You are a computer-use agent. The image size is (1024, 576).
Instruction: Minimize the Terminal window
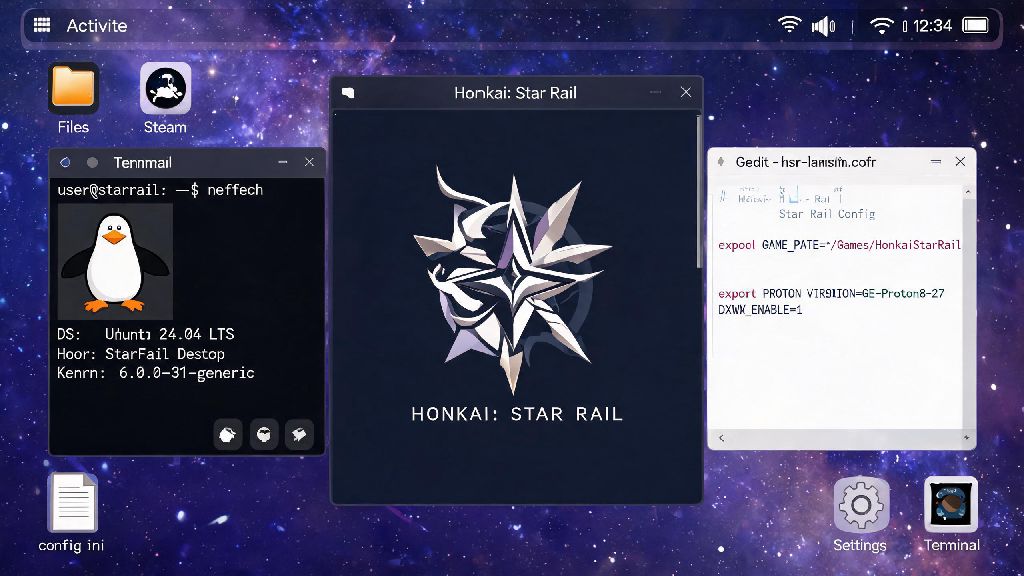point(283,162)
